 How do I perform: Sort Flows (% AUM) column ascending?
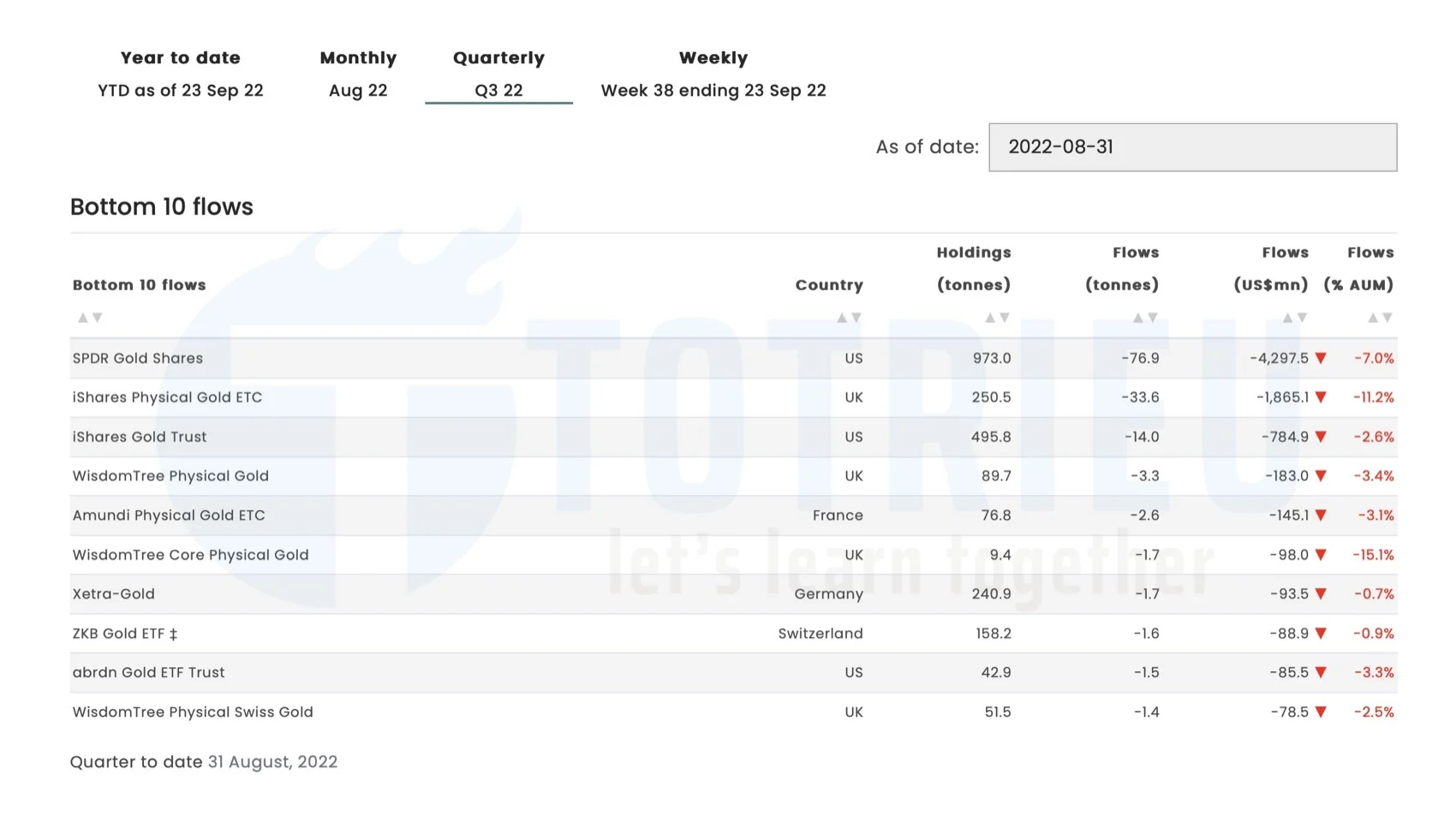pos(1373,318)
